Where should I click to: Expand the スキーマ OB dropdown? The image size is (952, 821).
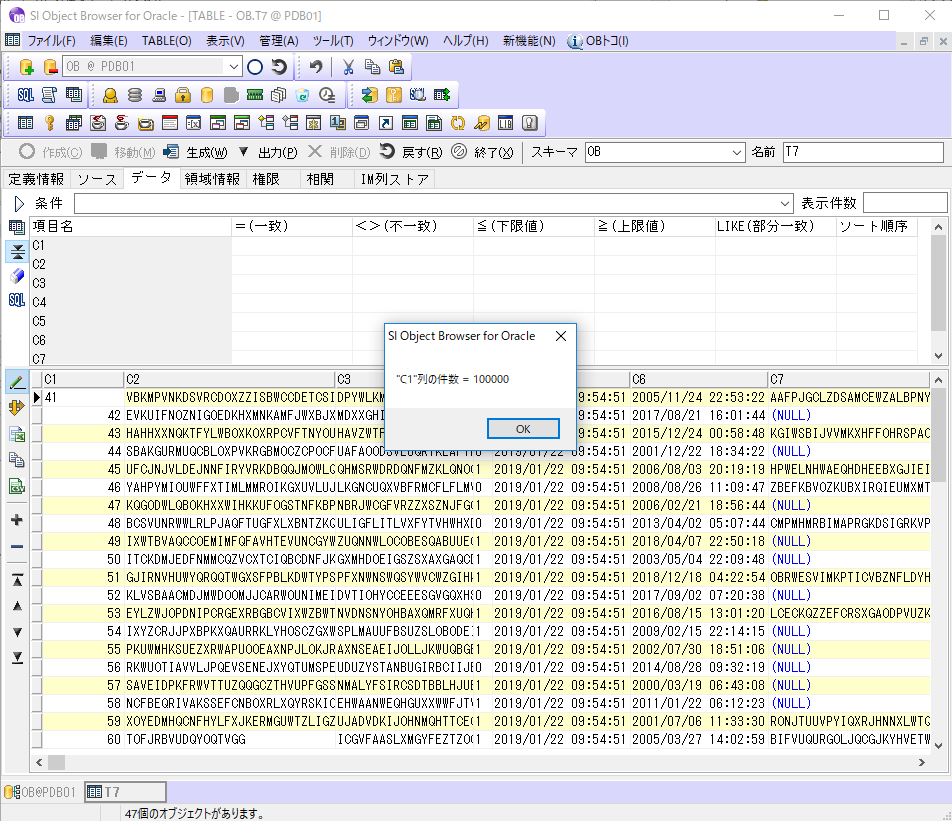point(737,152)
